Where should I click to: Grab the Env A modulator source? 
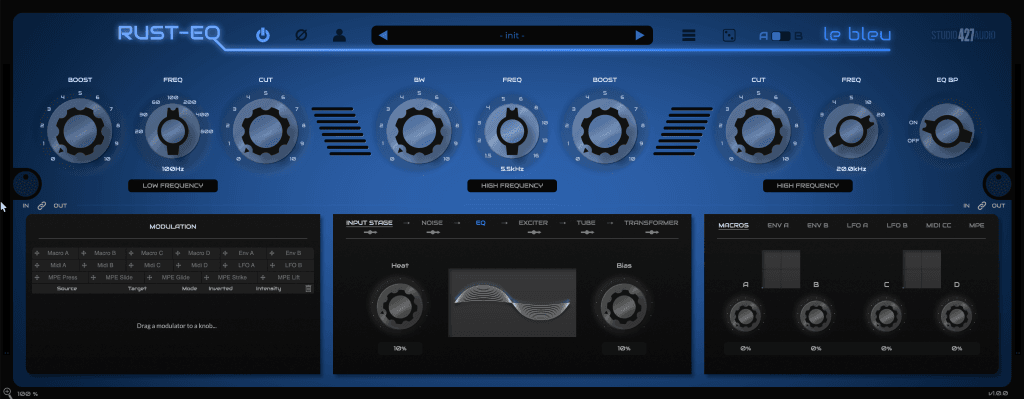(243, 253)
